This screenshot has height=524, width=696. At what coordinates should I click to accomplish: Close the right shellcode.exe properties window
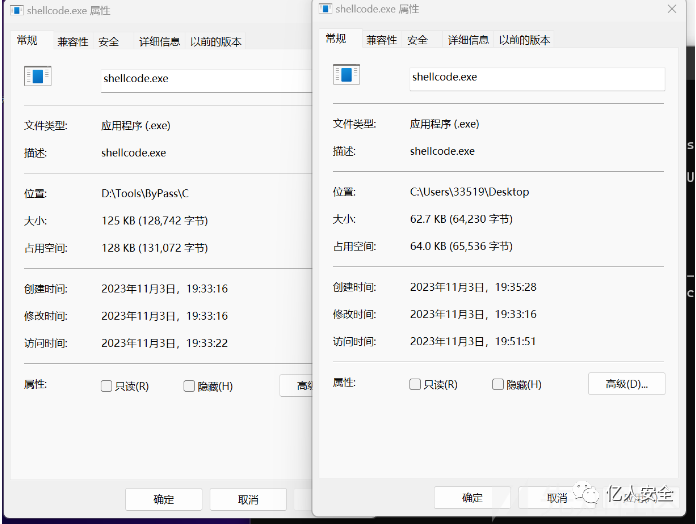point(672,9)
